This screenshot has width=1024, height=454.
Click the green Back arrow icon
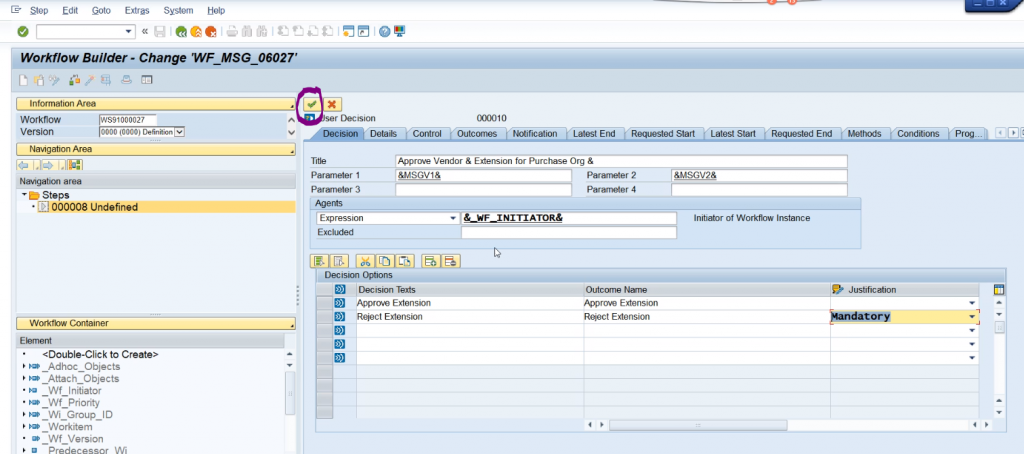pyautogui.click(x=181, y=31)
